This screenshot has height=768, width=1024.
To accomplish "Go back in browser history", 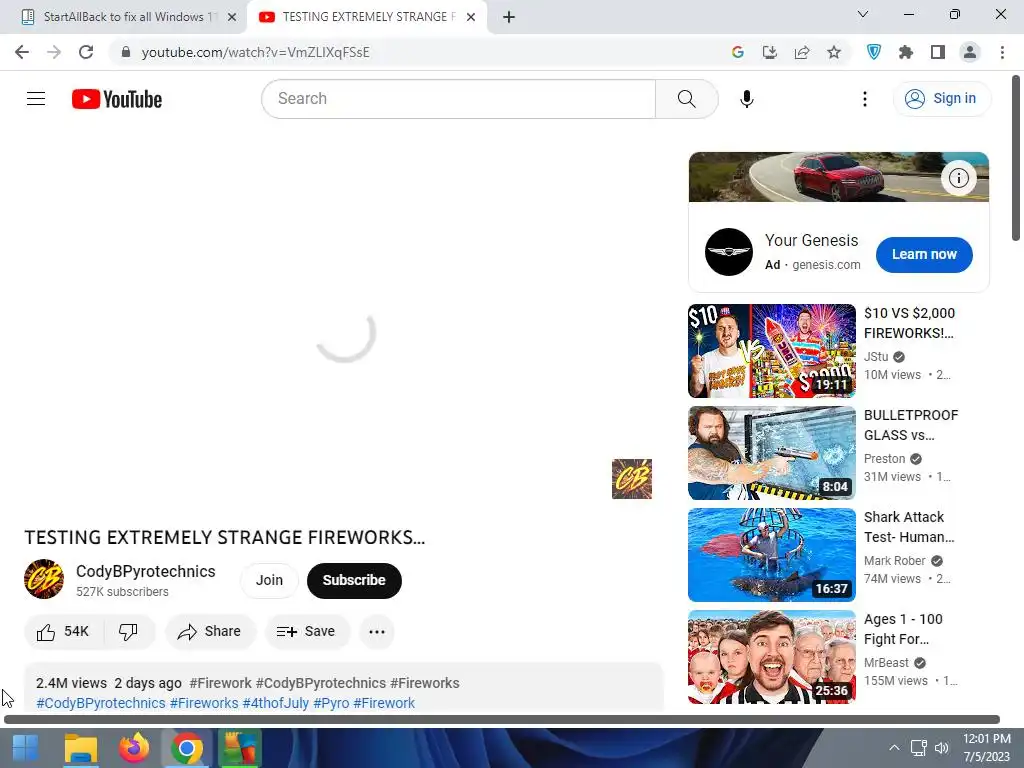I will [22, 52].
